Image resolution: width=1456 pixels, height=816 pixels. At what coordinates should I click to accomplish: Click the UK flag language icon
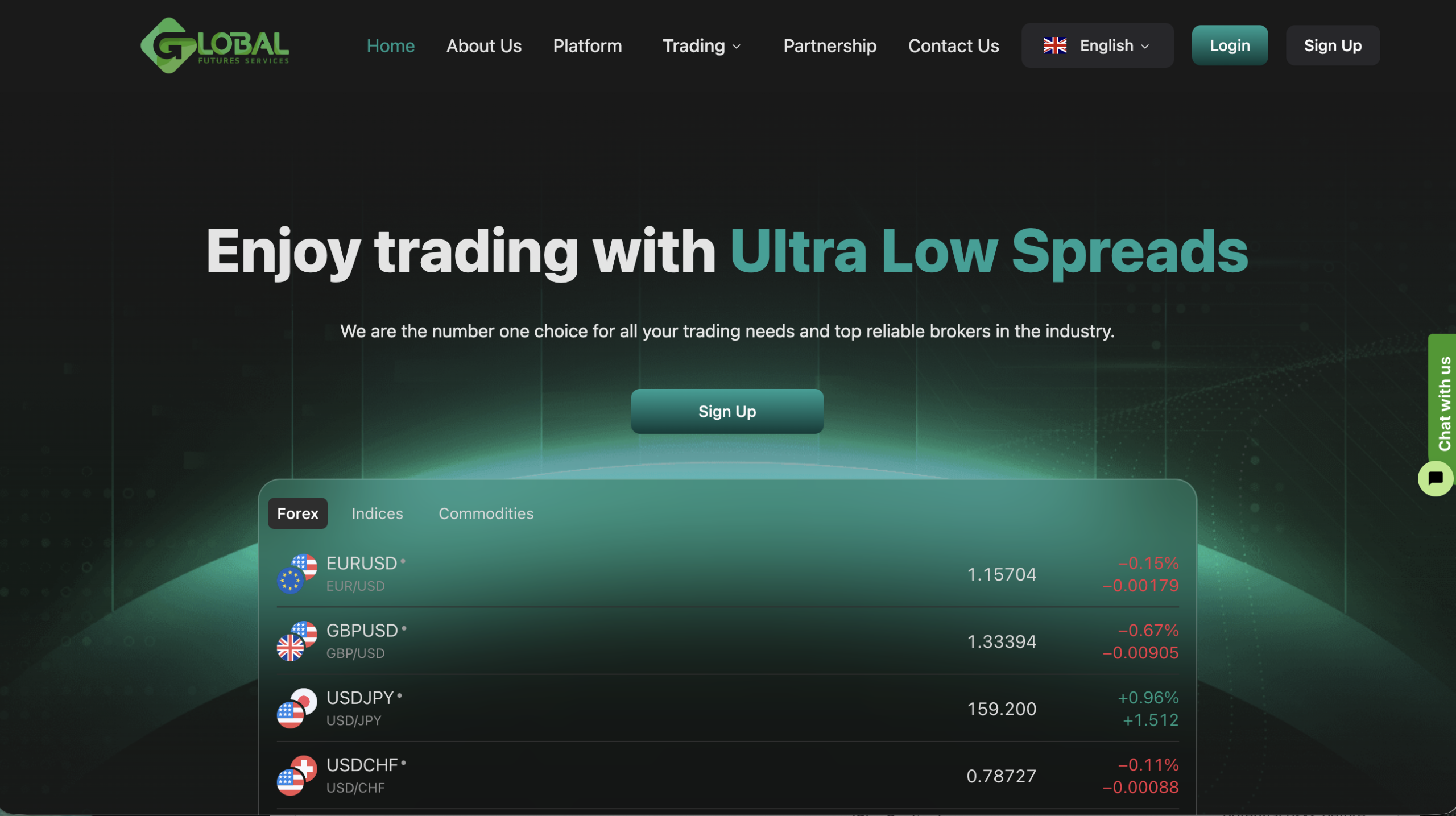tap(1055, 45)
